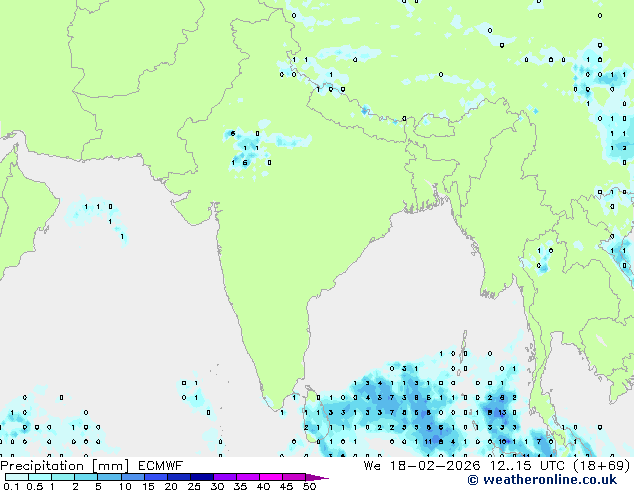Image resolution: width=634 pixels, height=490 pixels.
Task: Click the legend label '0.5'
Action: click(34, 486)
